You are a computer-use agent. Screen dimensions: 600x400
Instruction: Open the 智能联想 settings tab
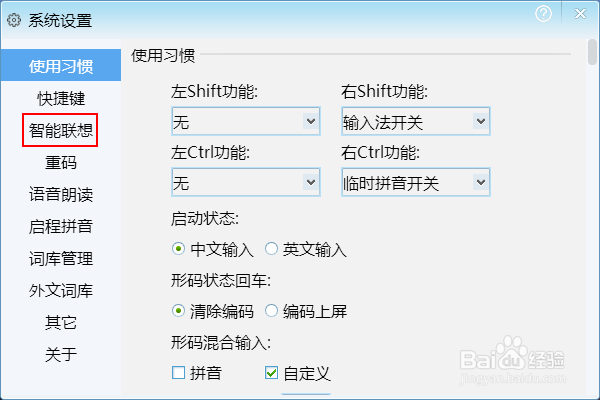[61, 130]
